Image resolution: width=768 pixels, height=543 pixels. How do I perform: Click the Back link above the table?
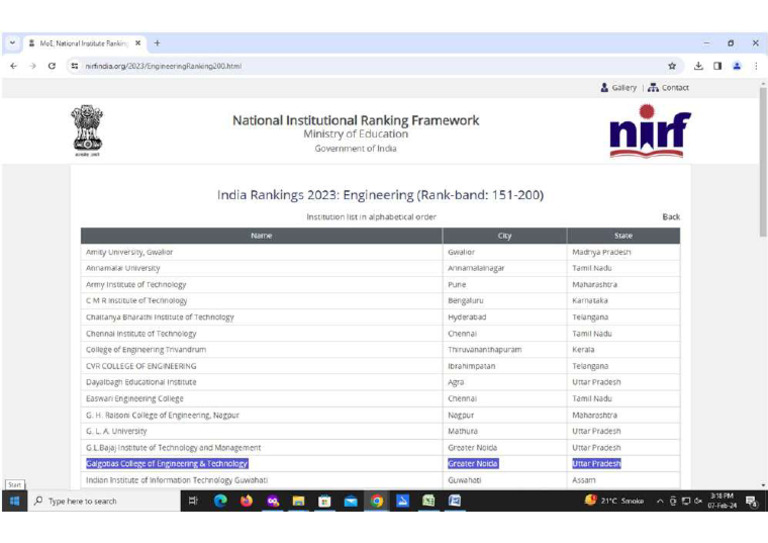(671, 216)
